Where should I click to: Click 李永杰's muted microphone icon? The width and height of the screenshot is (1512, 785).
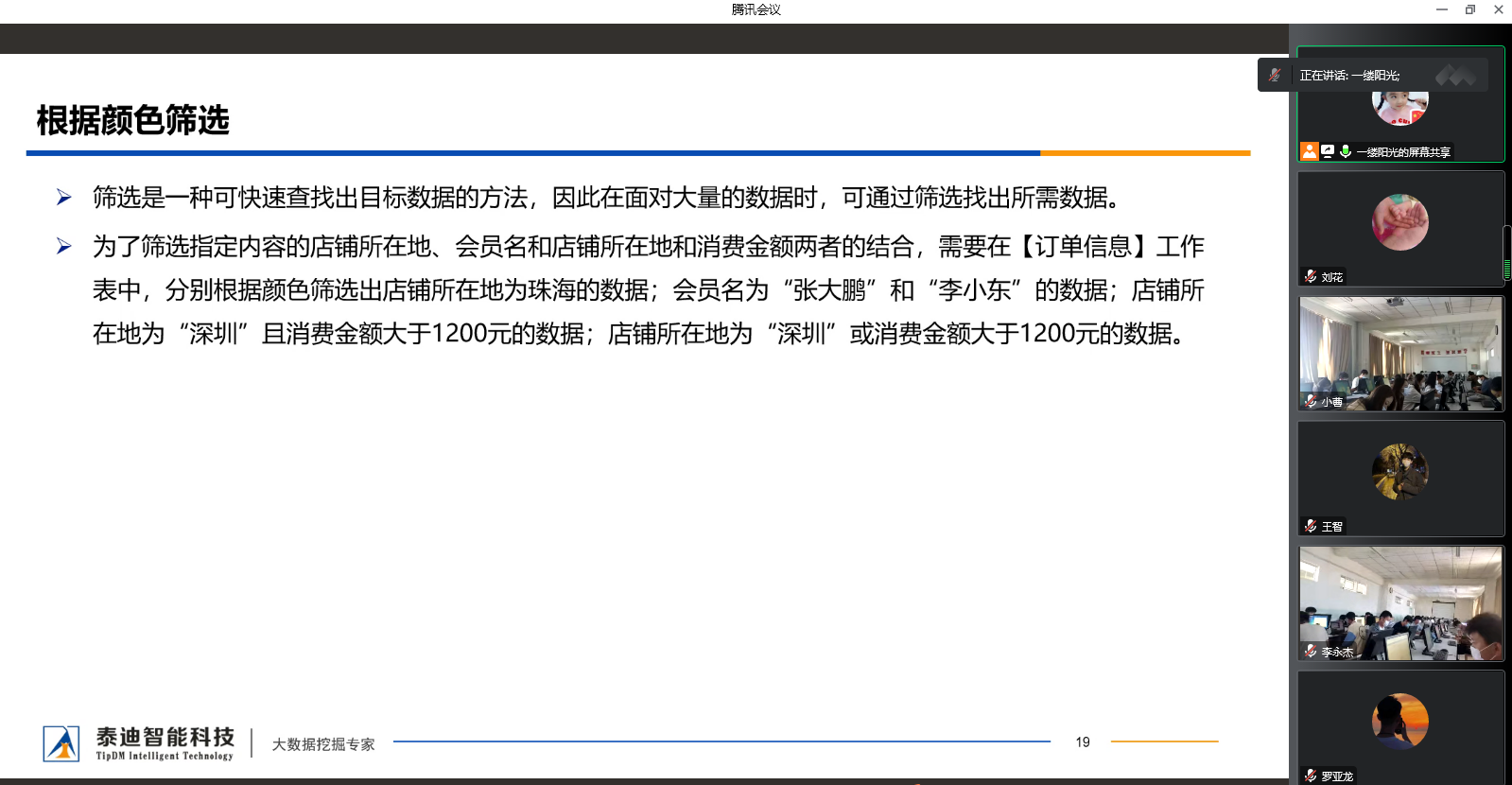(1311, 652)
